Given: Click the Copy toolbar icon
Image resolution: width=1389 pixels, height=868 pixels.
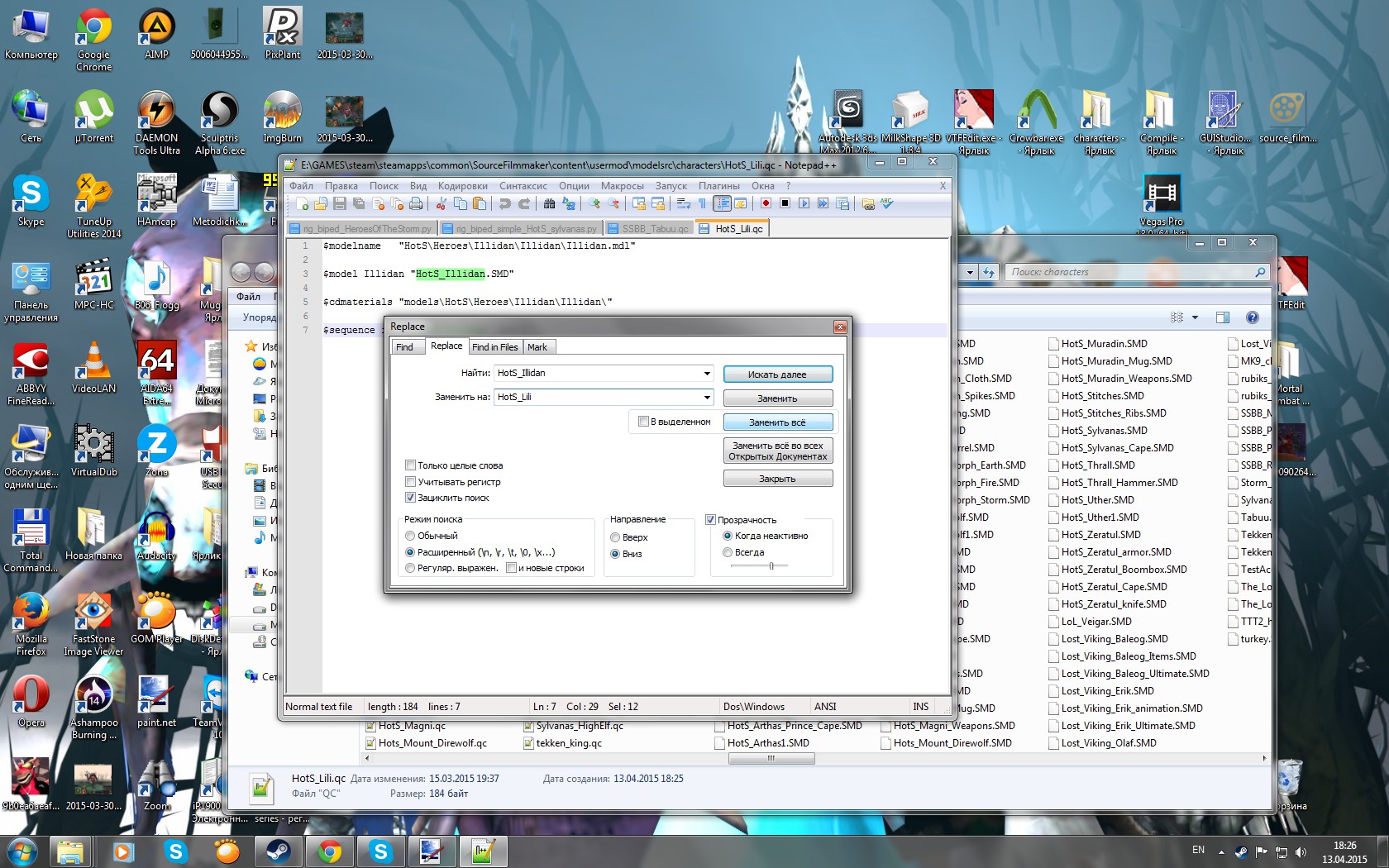Looking at the screenshot, I should [x=461, y=203].
